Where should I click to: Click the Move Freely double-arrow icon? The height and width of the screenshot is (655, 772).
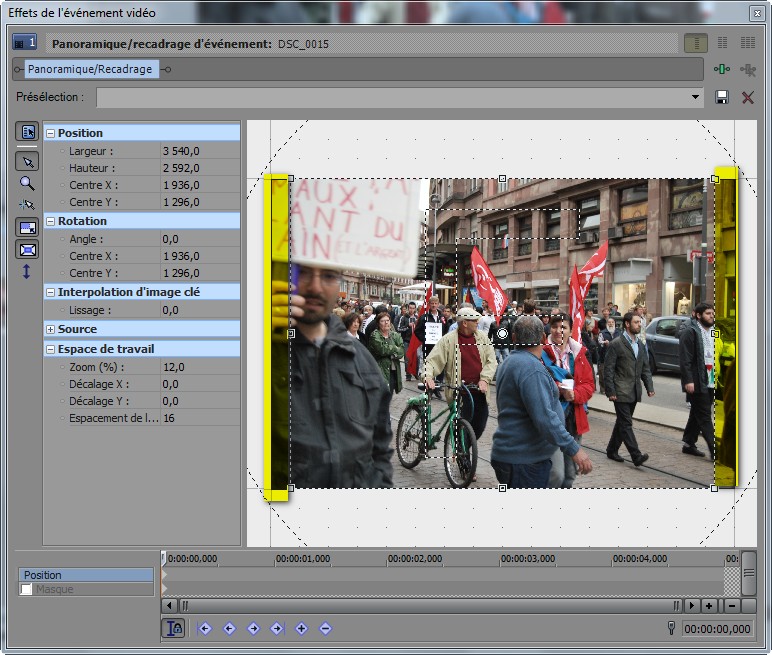pos(27,271)
